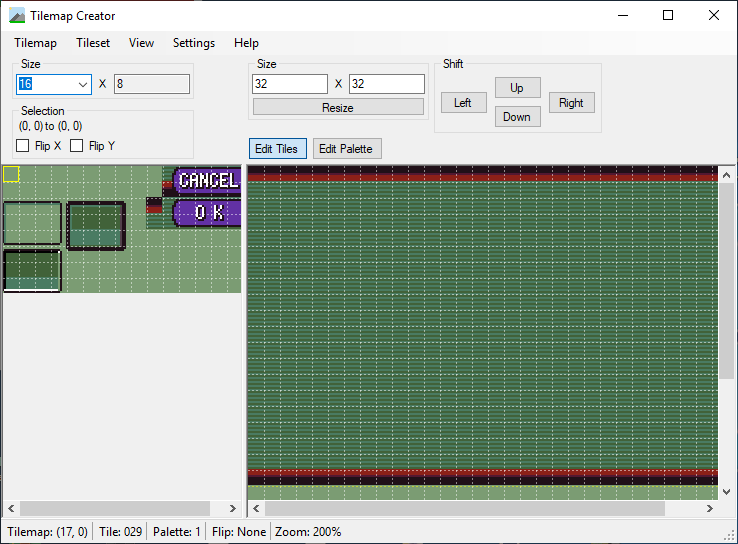
Task: Open the Tileset menu
Action: pyautogui.click(x=93, y=43)
